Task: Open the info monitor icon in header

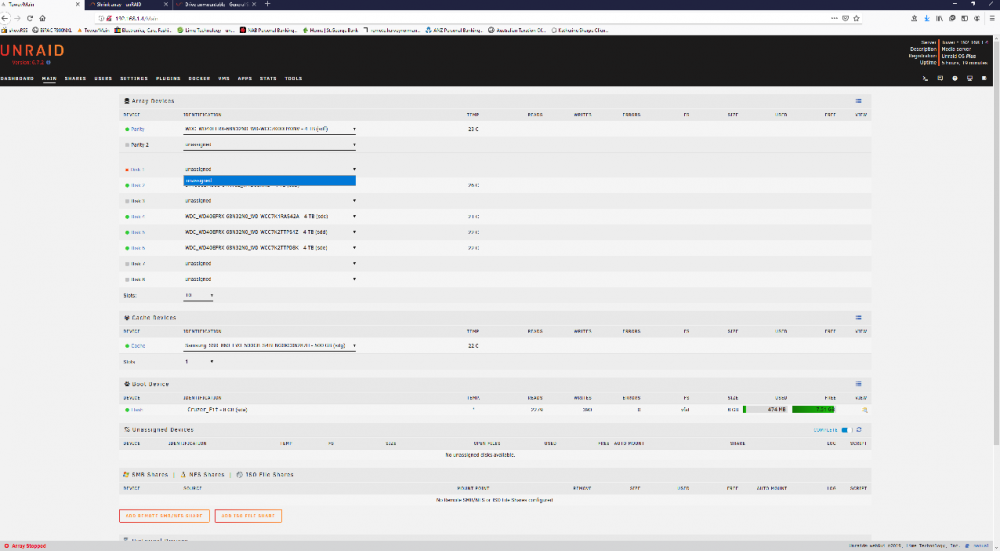Action: coord(969,78)
